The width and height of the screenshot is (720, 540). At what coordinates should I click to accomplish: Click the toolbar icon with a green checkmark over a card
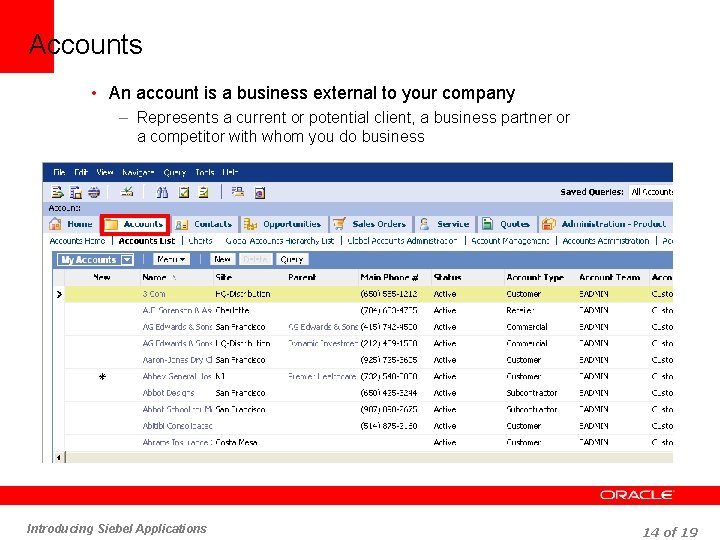pyautogui.click(x=127, y=192)
